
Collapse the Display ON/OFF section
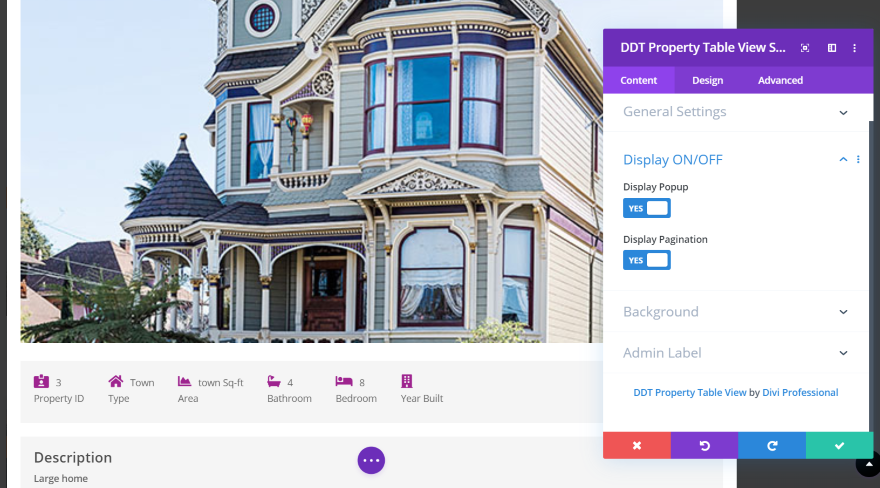point(843,160)
